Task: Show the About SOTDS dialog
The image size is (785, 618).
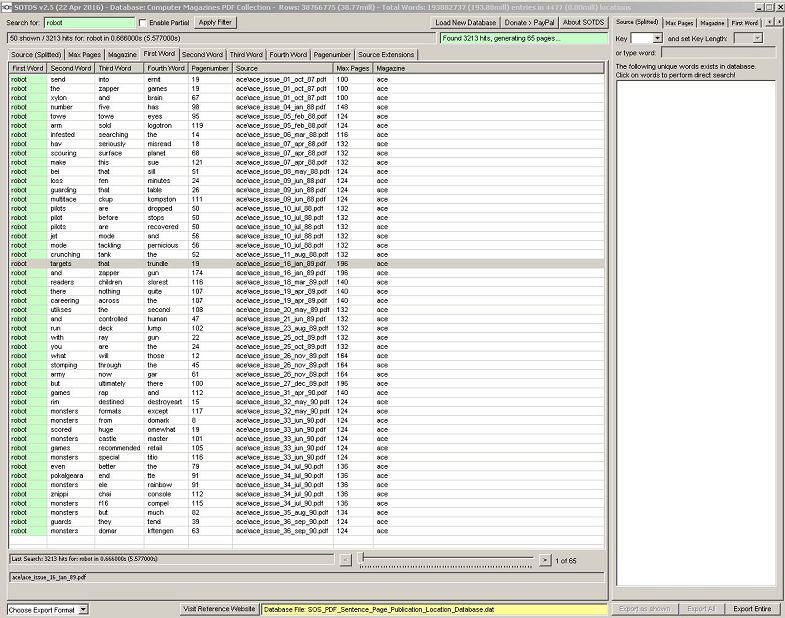Action: (583, 22)
